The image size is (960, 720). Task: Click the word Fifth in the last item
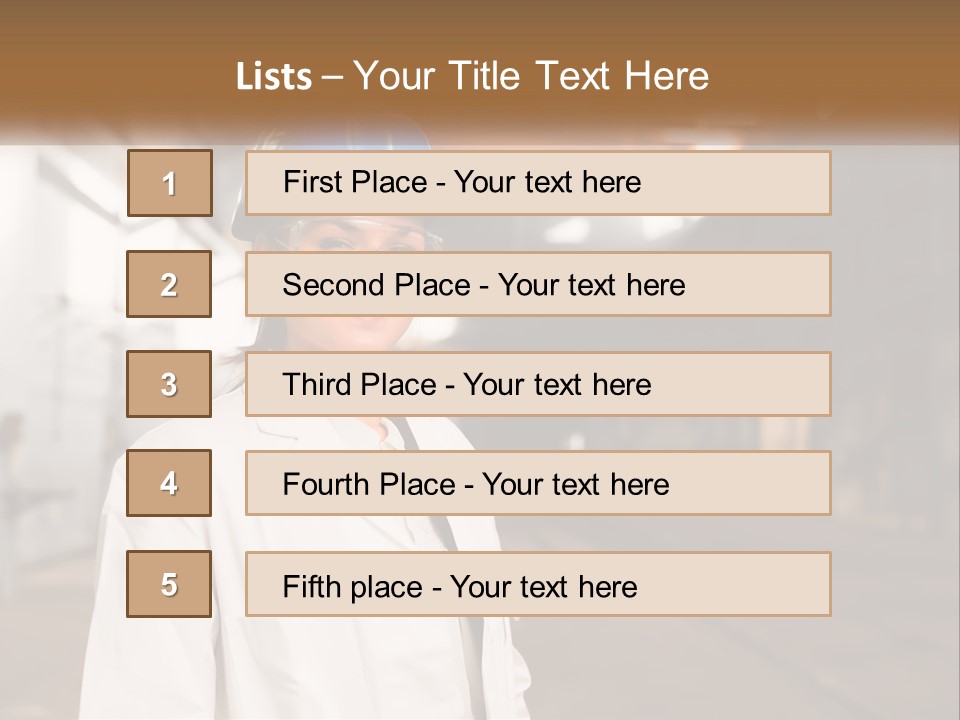(311, 586)
